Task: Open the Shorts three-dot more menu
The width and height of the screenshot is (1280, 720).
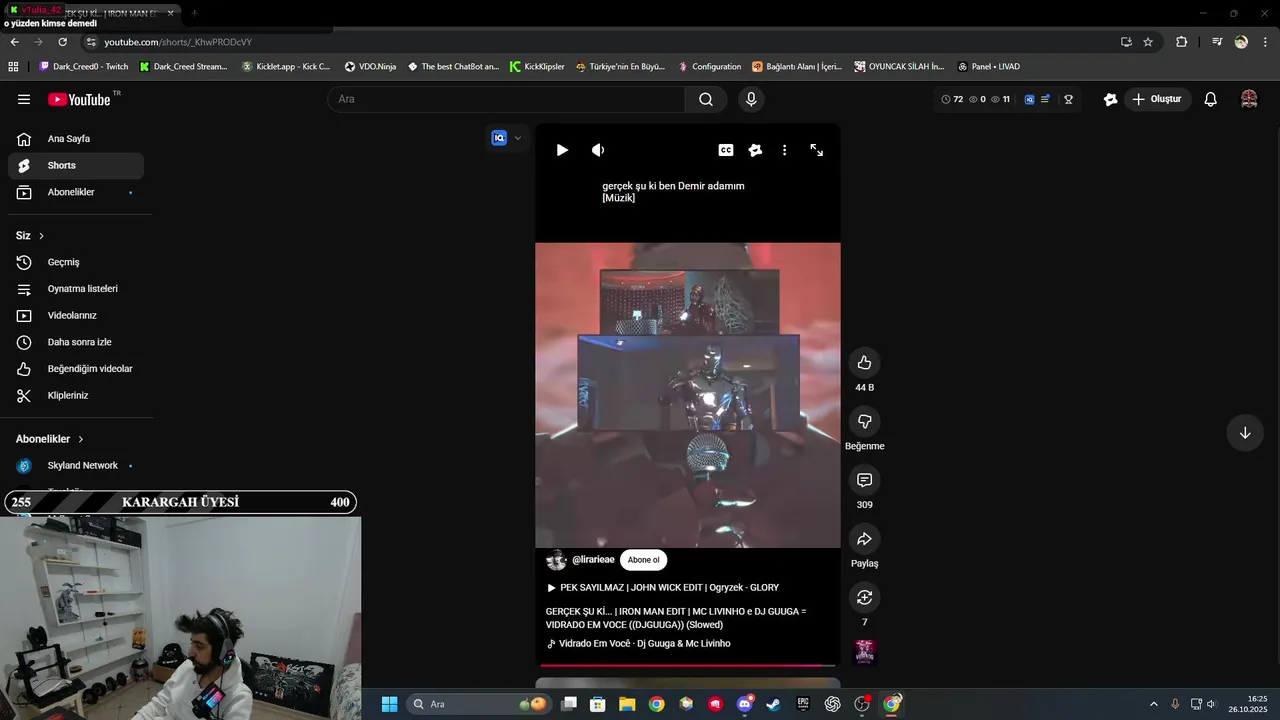Action: click(x=785, y=150)
